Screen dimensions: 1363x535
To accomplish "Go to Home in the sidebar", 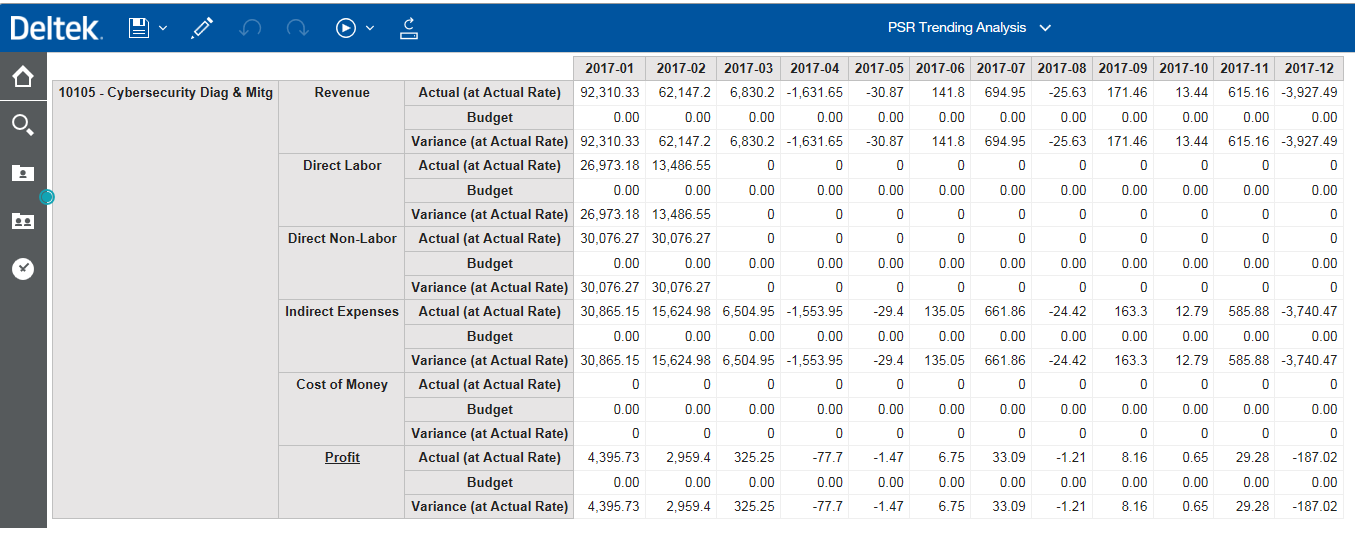I will click(23, 76).
